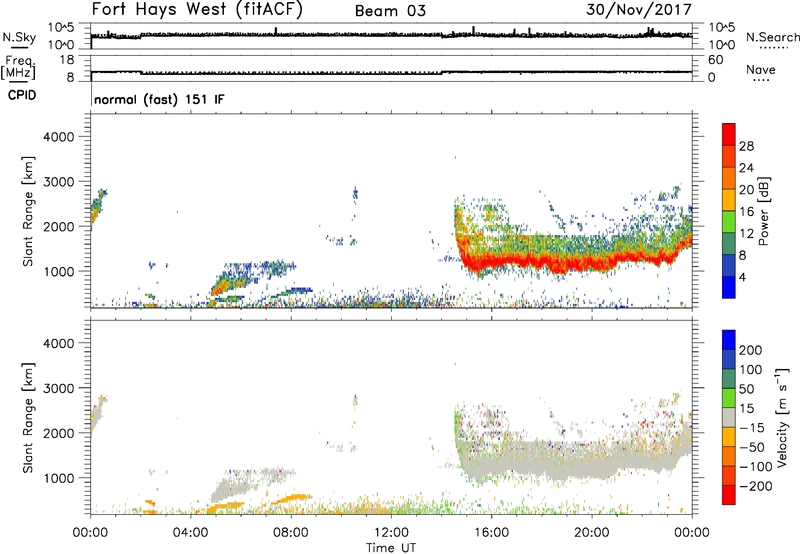Viewport: 800px width, 554px height.
Task: Click the 'Slant Range [km]' label of the power panel
Action: 28,212
